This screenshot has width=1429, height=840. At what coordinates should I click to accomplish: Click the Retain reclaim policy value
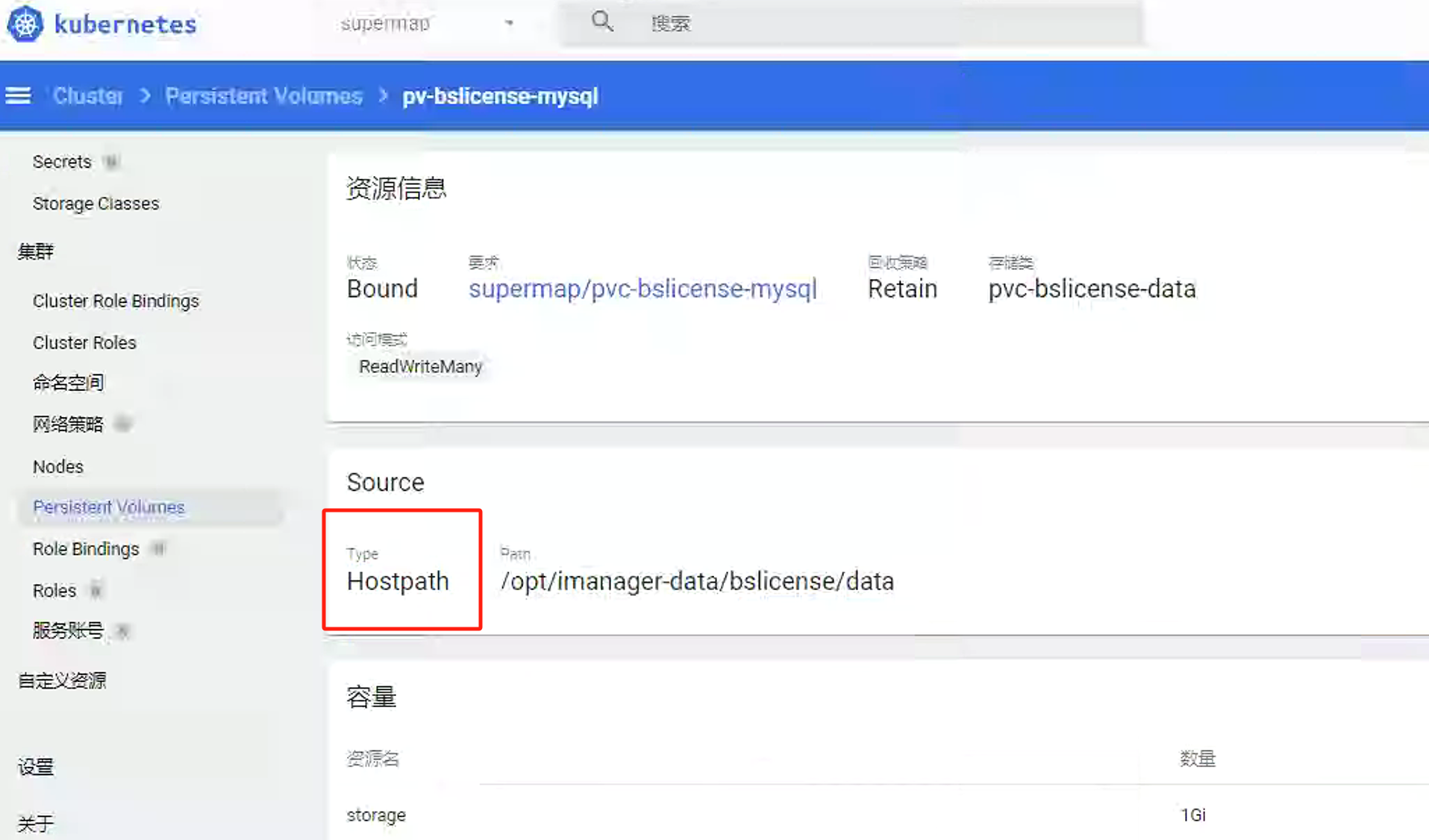click(x=902, y=289)
